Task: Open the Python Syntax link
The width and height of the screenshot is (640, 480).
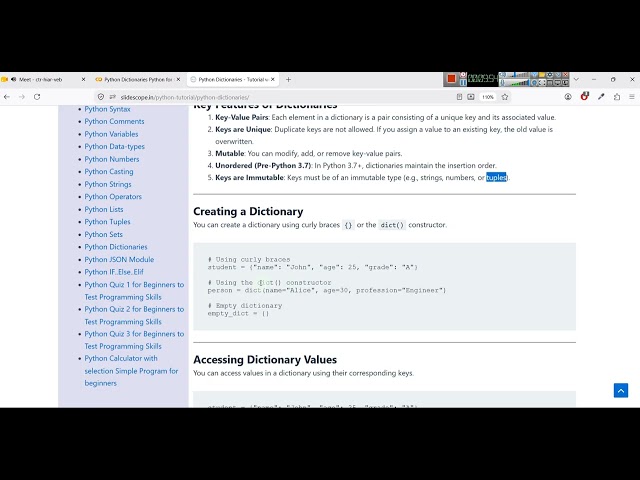Action: point(107,109)
